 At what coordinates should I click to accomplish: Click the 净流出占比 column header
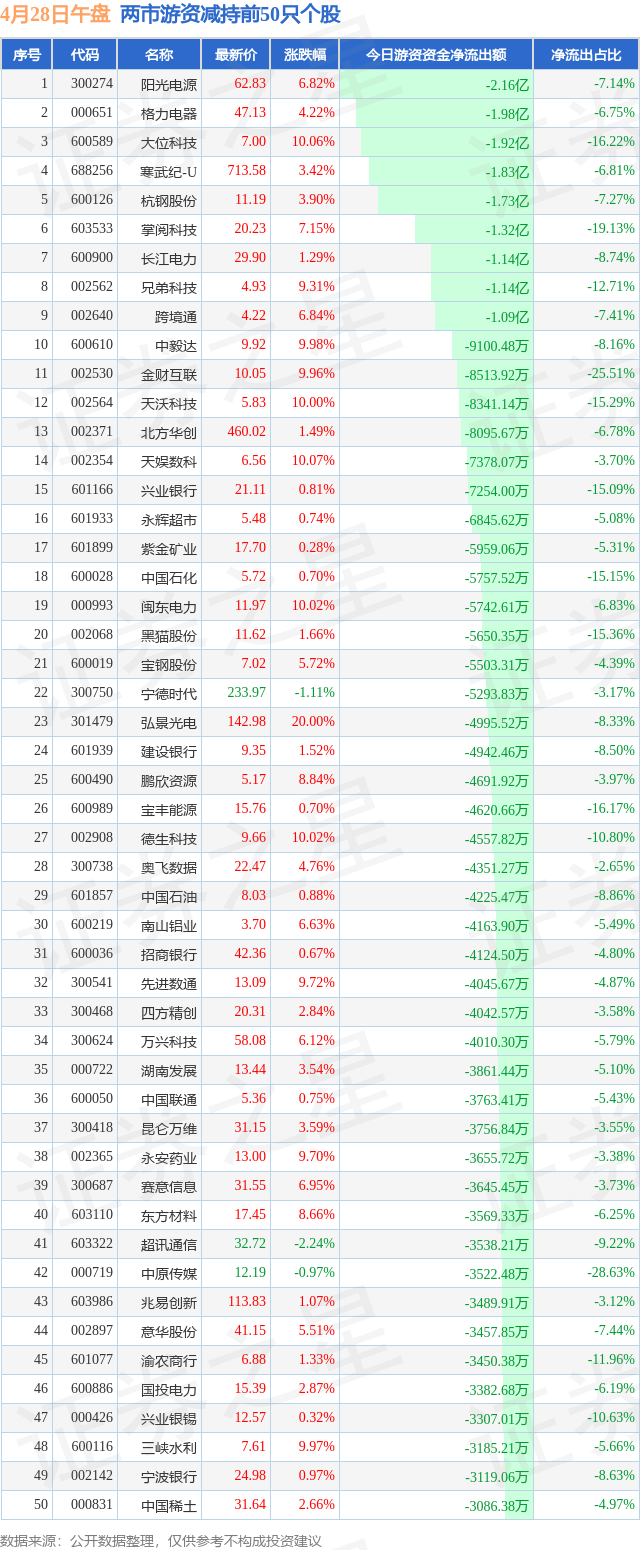tap(586, 55)
